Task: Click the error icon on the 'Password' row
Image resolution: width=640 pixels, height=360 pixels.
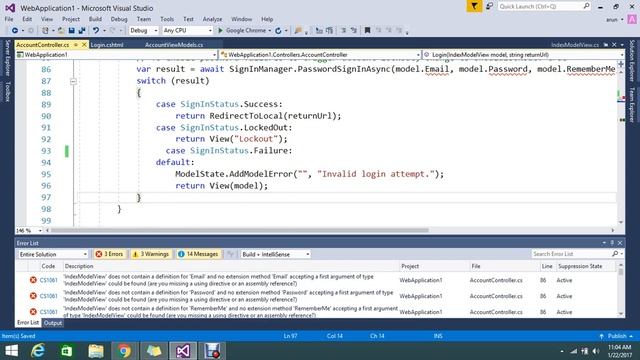Action: click(x=33, y=296)
